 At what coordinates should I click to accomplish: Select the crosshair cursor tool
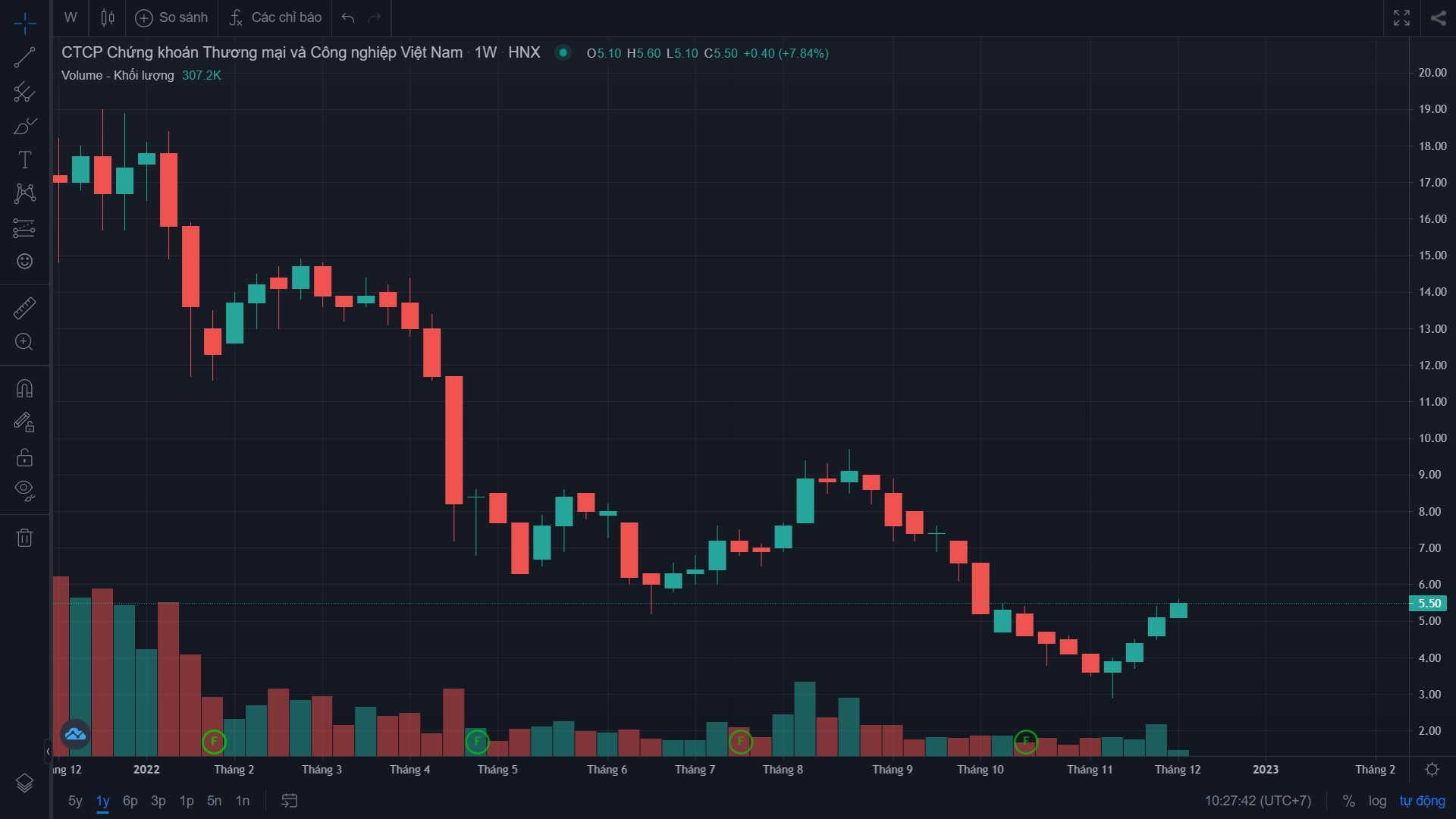[24, 23]
